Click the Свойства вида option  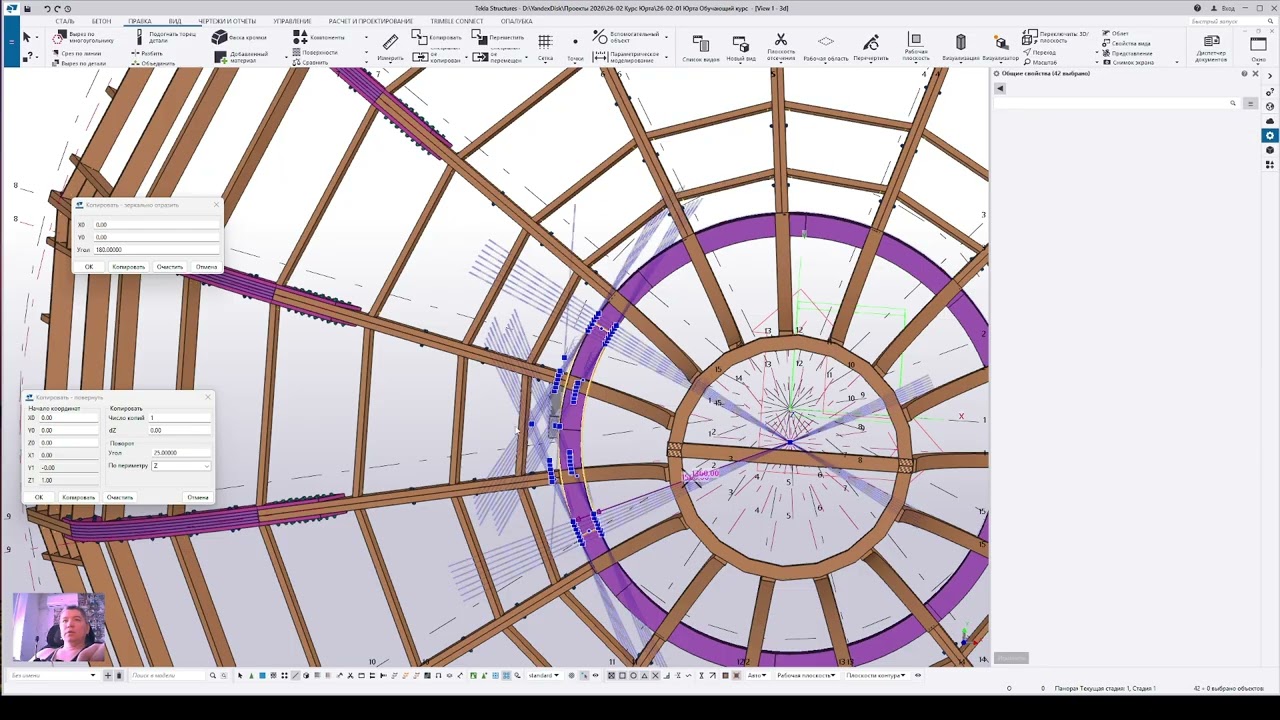(1126, 43)
